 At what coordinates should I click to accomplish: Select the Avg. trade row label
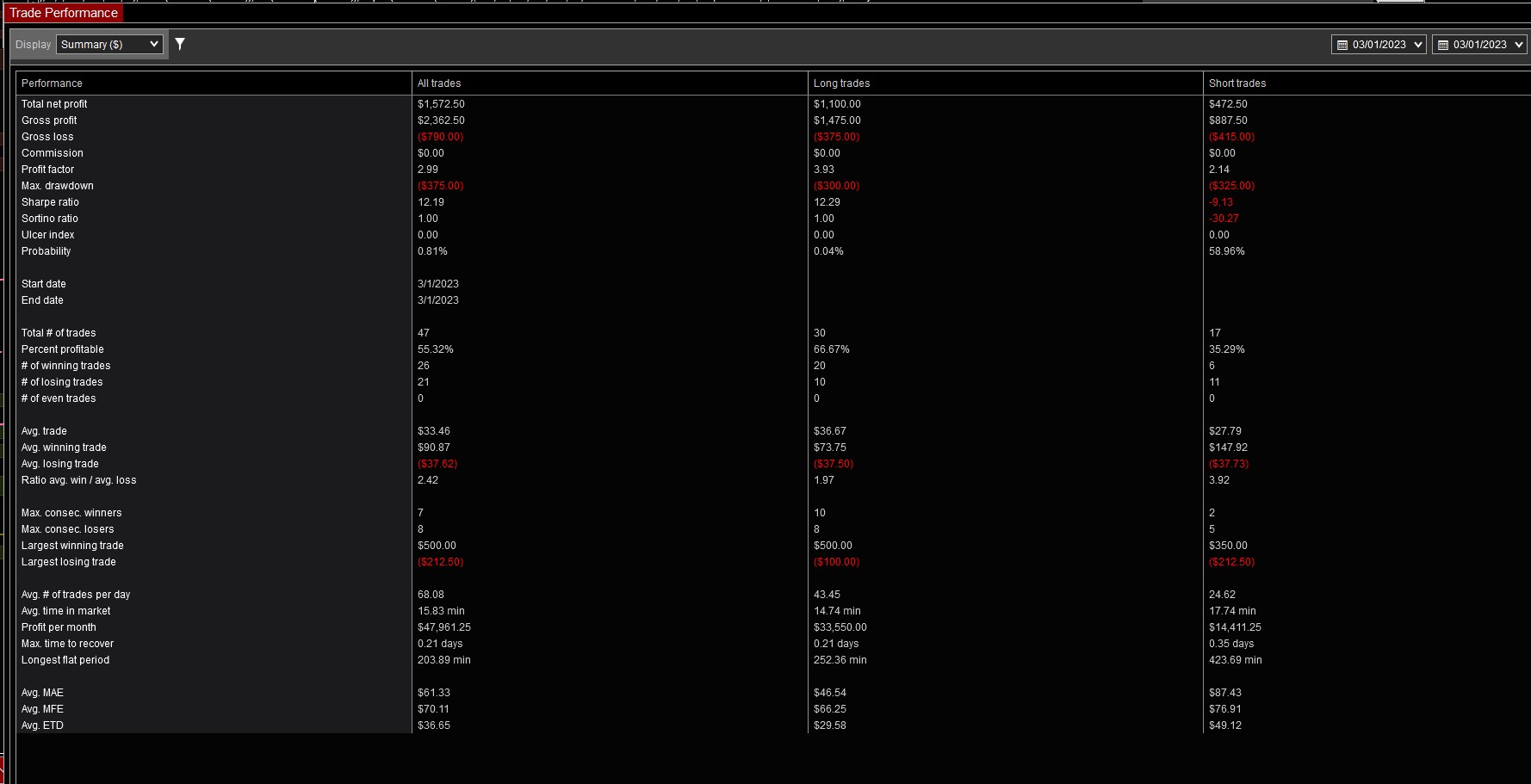[x=44, y=431]
